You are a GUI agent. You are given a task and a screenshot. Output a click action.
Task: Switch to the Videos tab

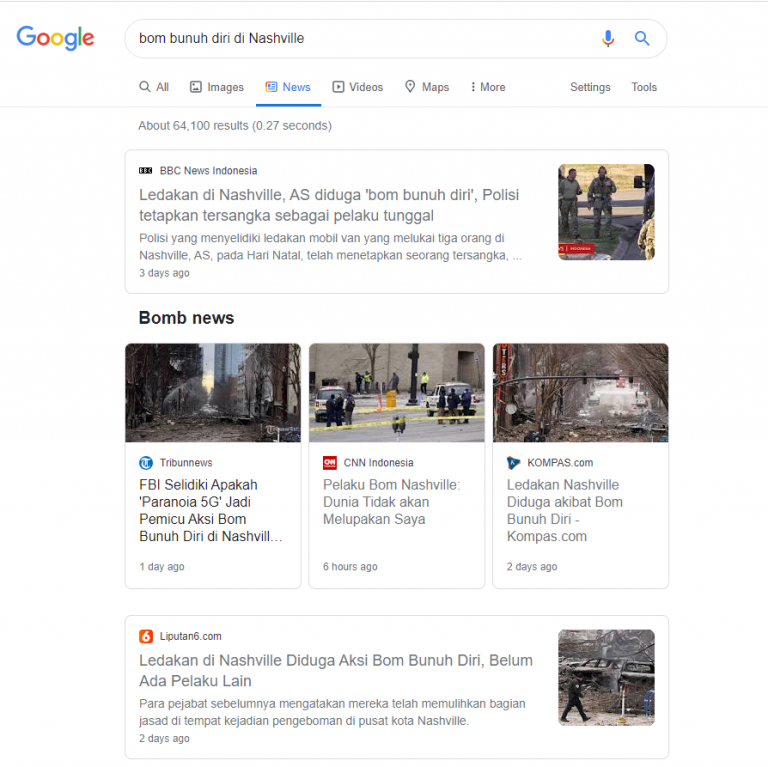pos(358,87)
